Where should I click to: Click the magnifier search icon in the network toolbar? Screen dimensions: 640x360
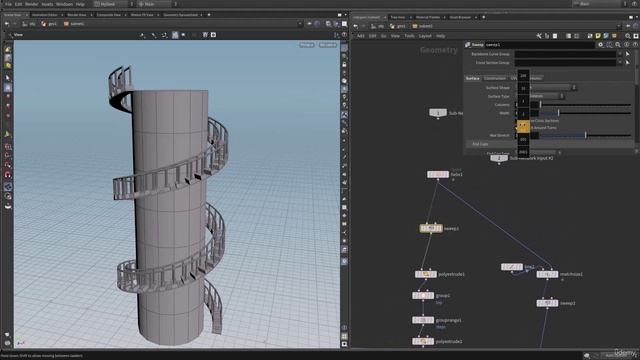tap(628, 36)
